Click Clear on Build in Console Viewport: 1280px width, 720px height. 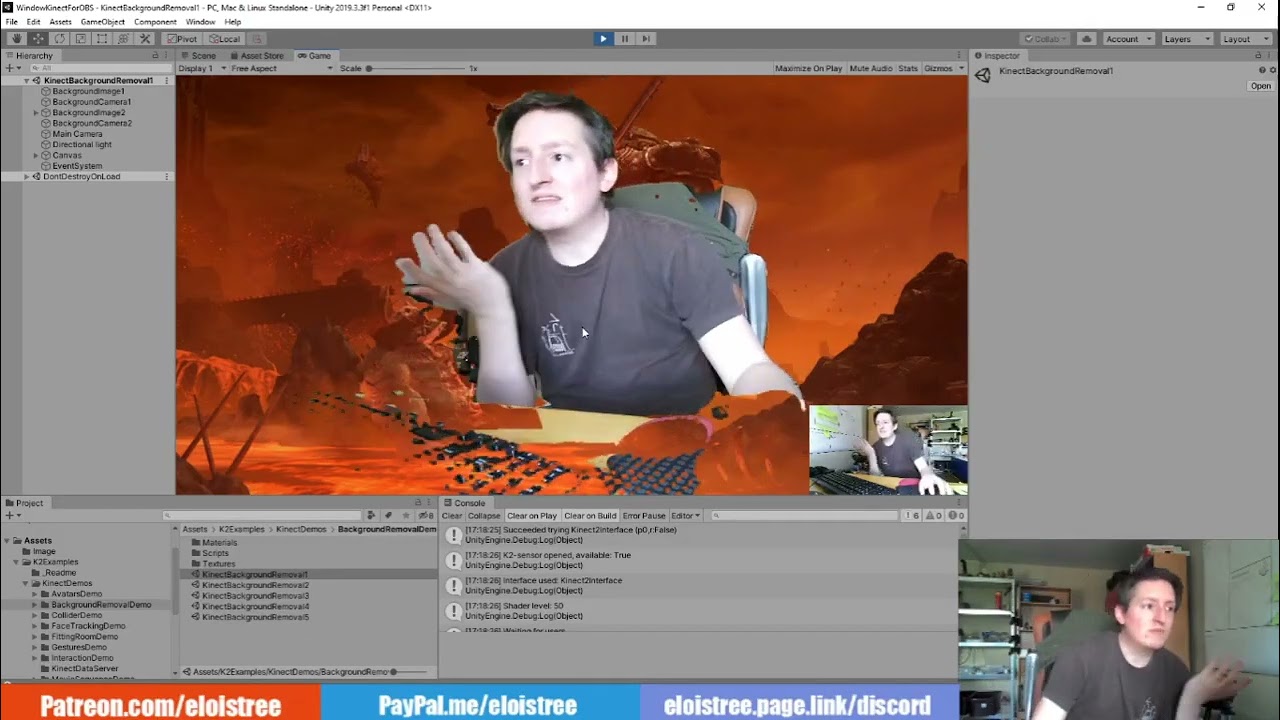point(590,516)
